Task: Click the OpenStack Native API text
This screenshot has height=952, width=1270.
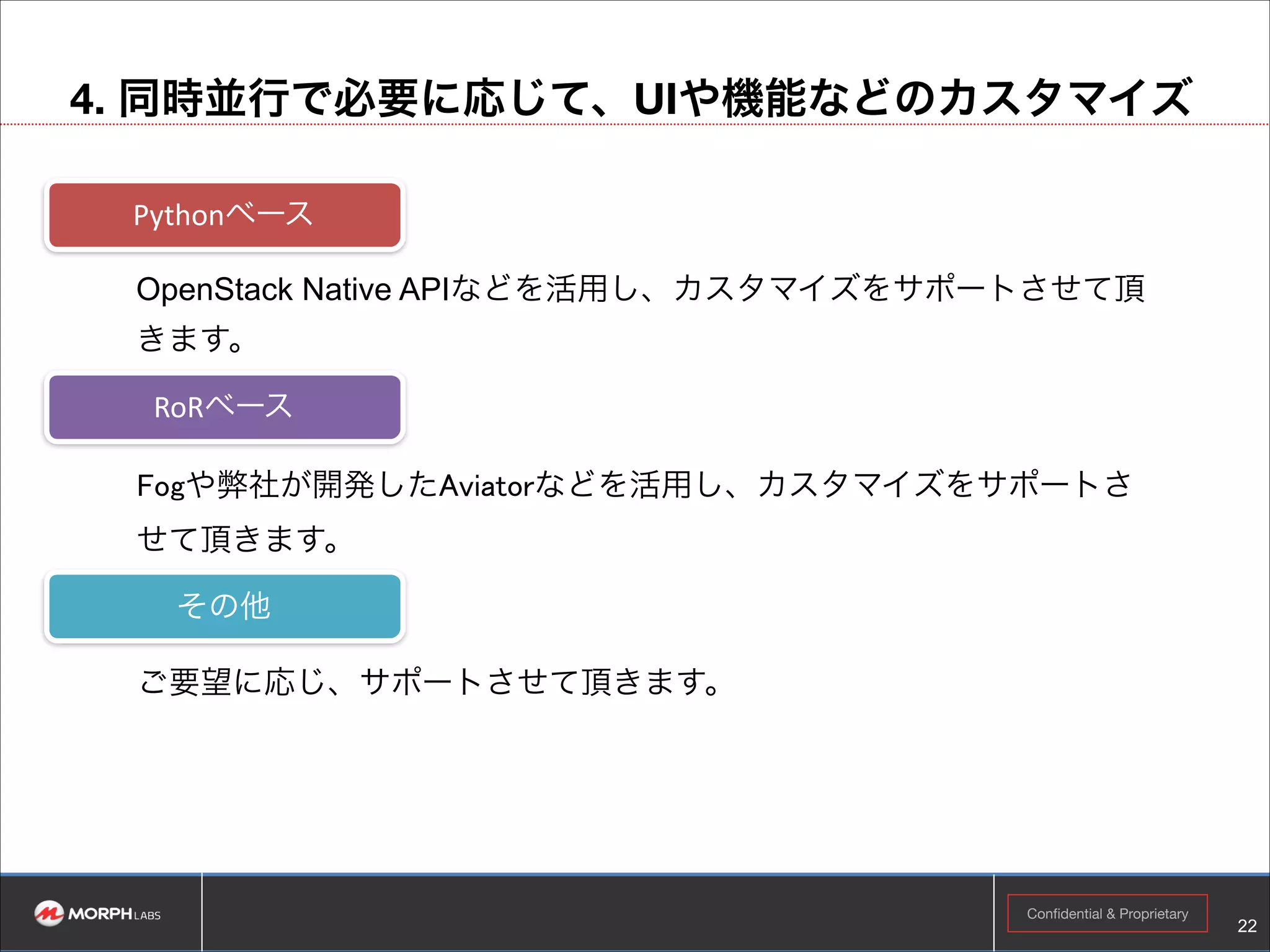Action: [x=295, y=289]
